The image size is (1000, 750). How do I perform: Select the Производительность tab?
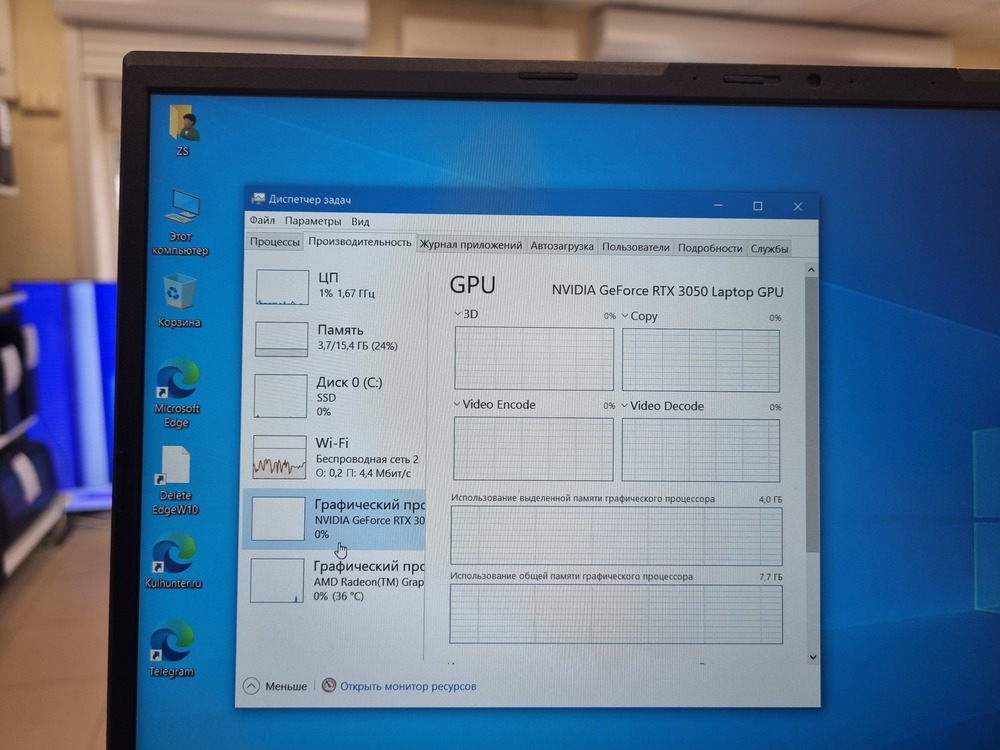360,242
